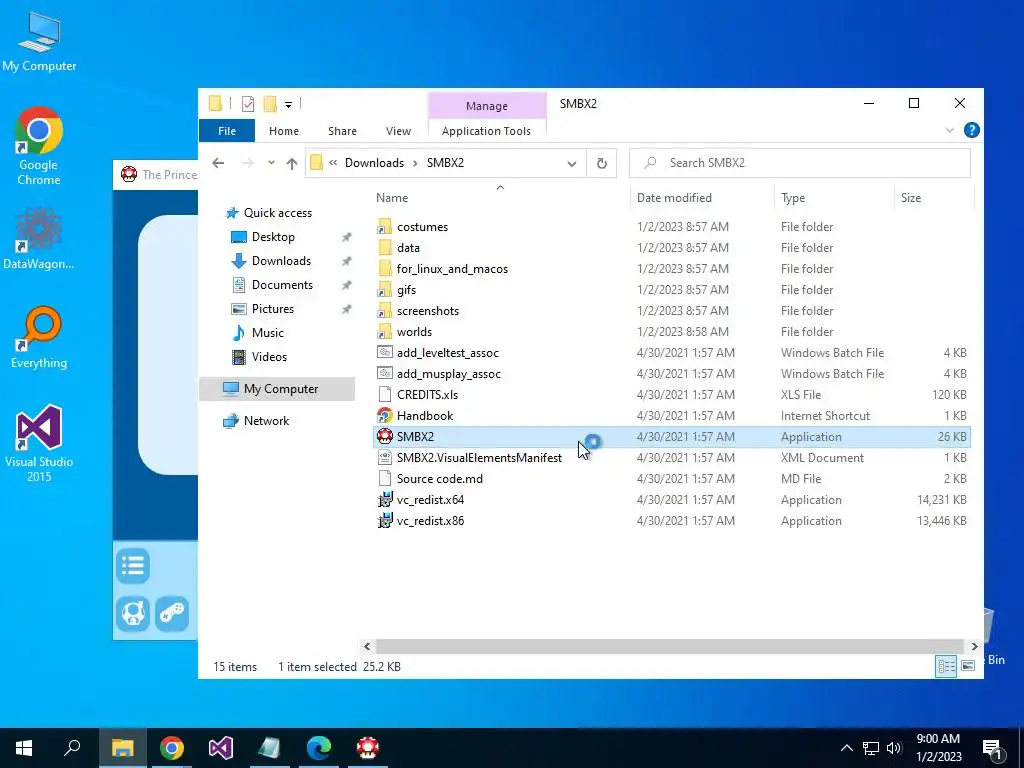The image size is (1024, 768).
Task: Open Everything desktop shortcut
Action: (39, 338)
